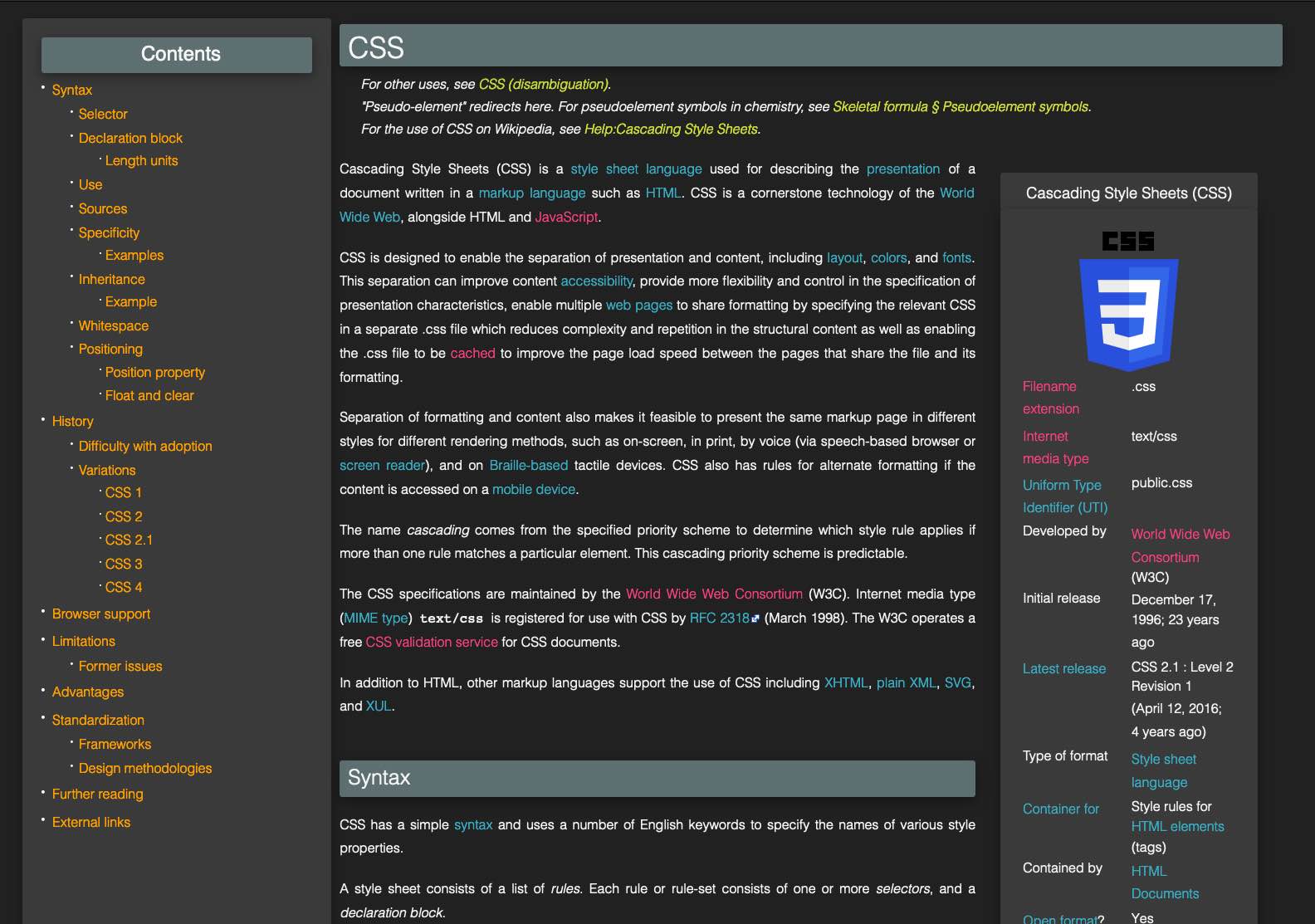Open Position property in the Contents
The height and width of the screenshot is (924, 1315).
[x=155, y=372]
